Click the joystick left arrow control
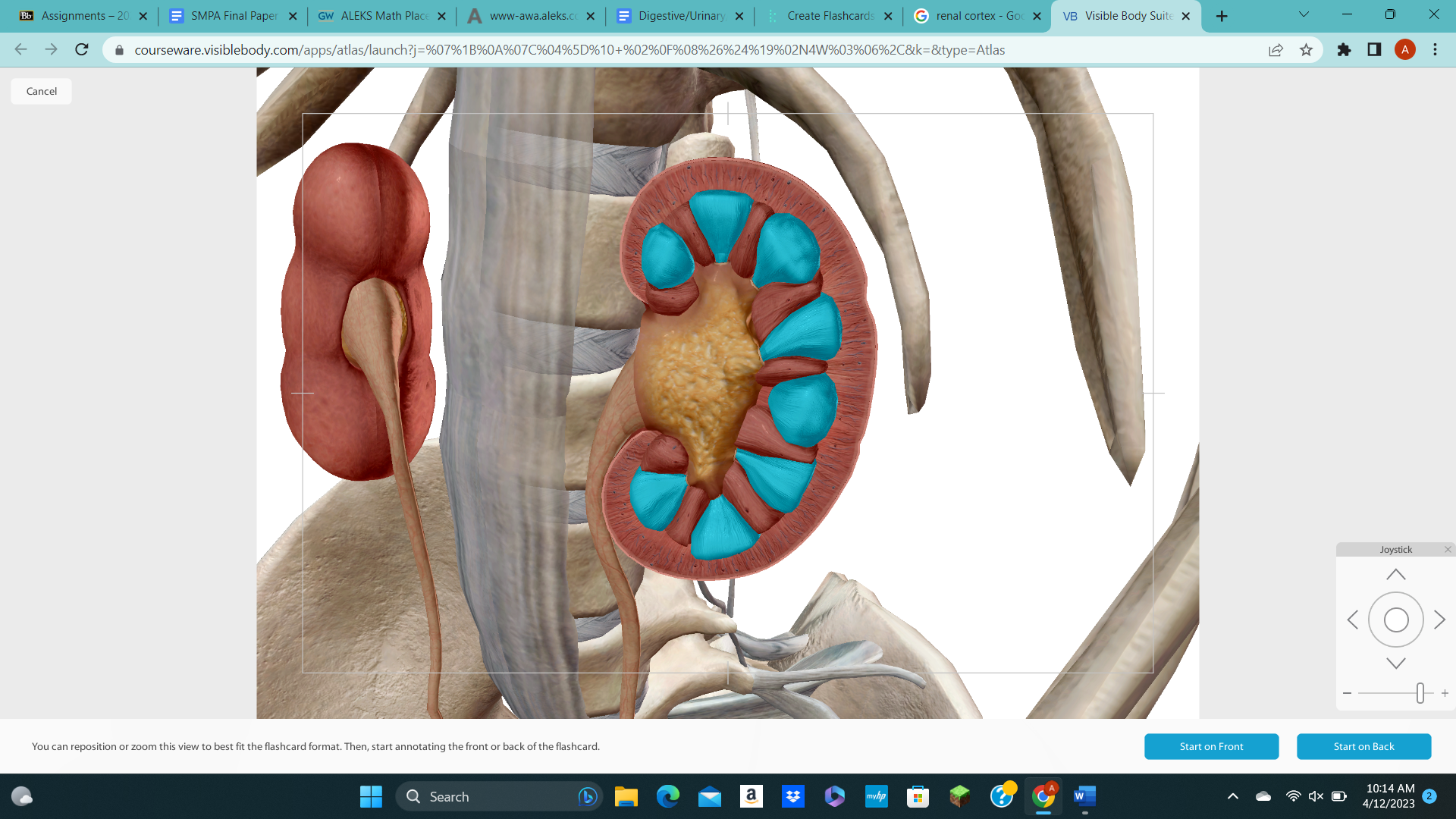This screenshot has width=1456, height=819. coord(1354,620)
